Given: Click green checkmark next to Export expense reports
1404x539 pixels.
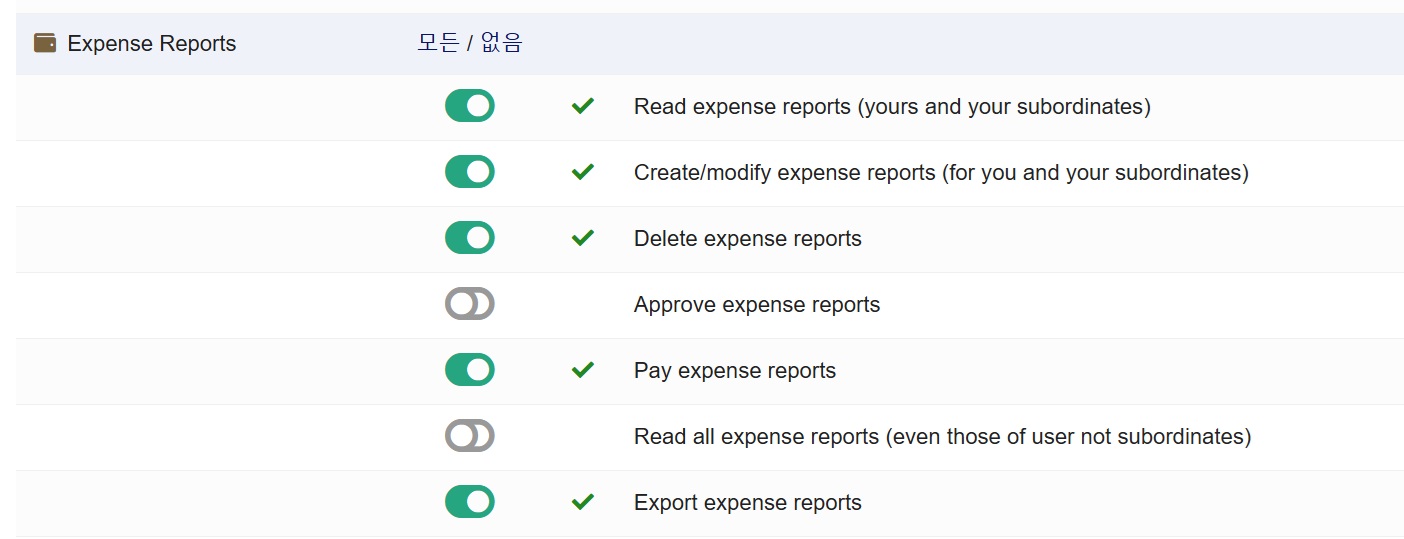Looking at the screenshot, I should [582, 502].
